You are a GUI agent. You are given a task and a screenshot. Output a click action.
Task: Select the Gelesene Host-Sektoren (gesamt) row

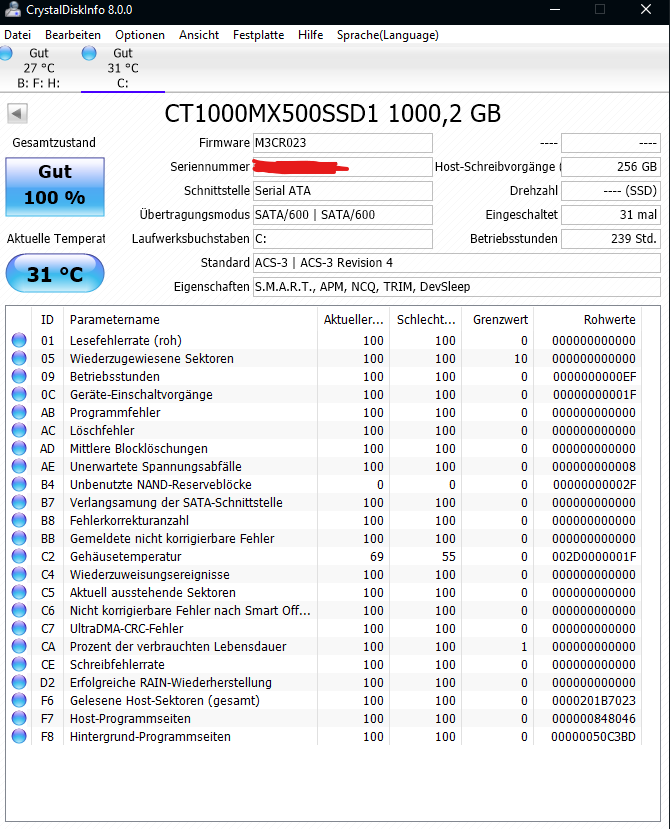coord(324,701)
